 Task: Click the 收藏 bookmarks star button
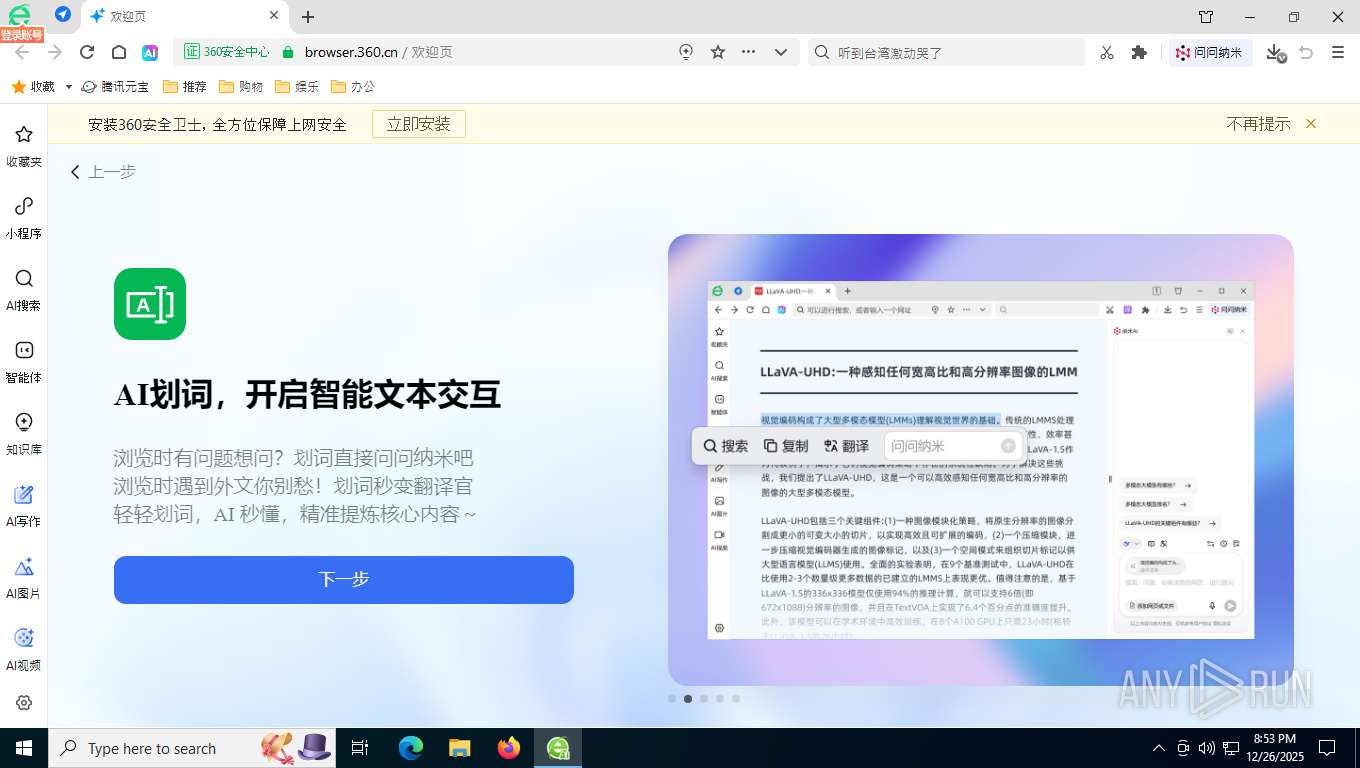[33, 87]
